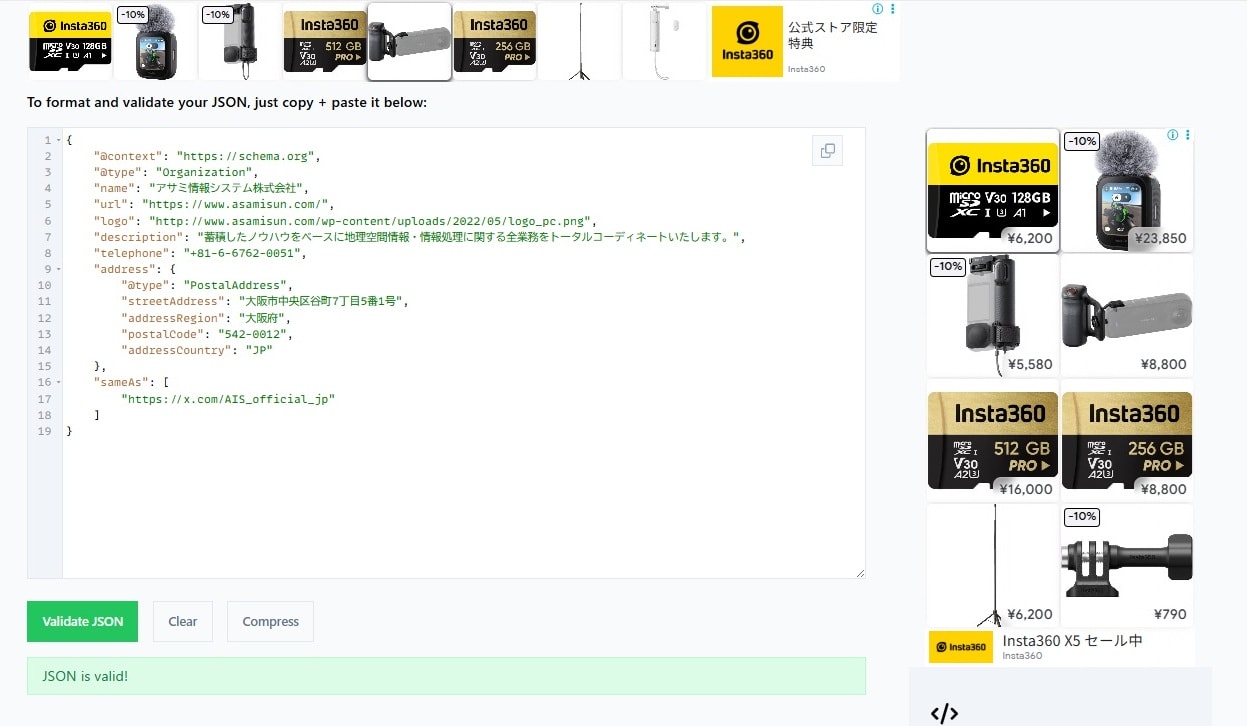The width and height of the screenshot is (1247, 726).
Task: Open the Insta360 X5 セール中 link
Action: coord(1070,641)
